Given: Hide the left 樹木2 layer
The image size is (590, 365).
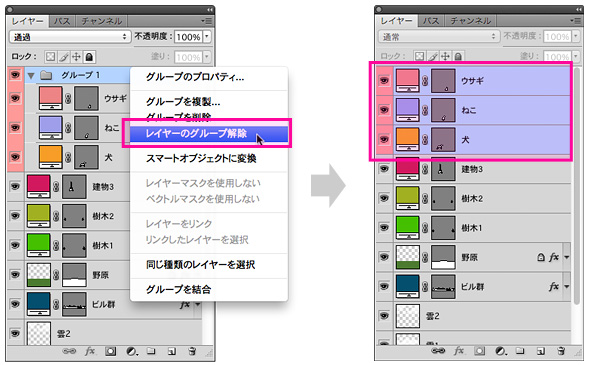Looking at the screenshot, I should (15, 216).
